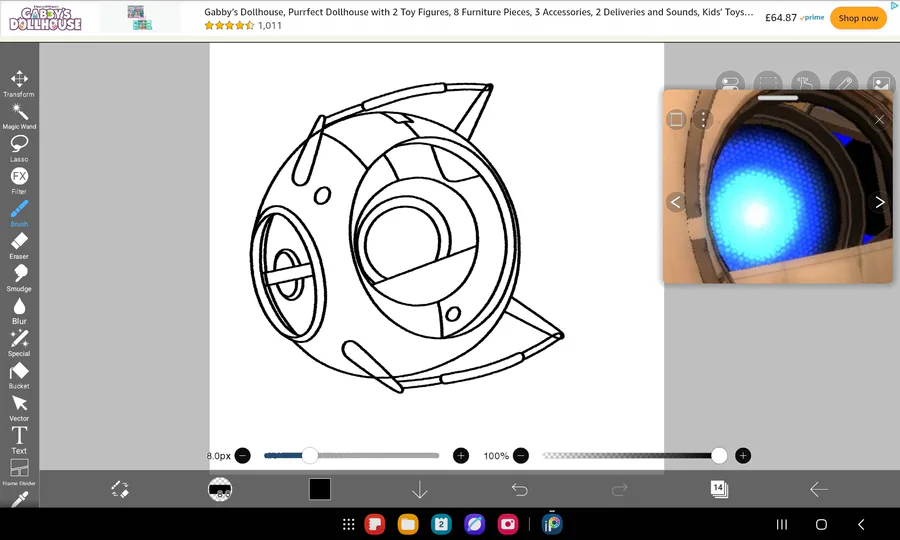Switch between brush and eraser
Image resolution: width=900 pixels, height=540 pixels.
120,489
